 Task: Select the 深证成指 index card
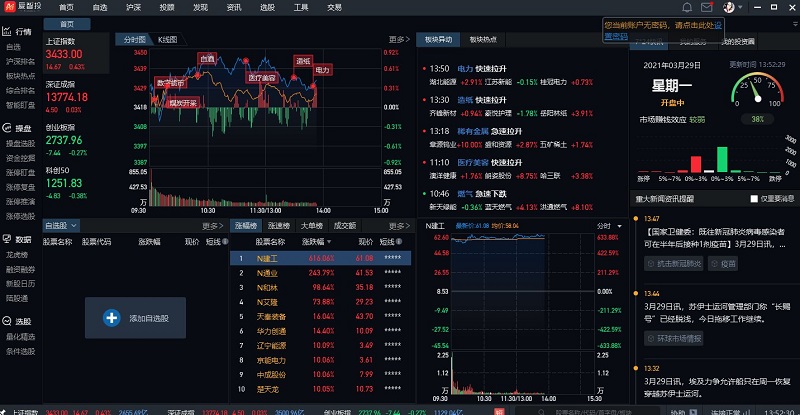coord(76,96)
